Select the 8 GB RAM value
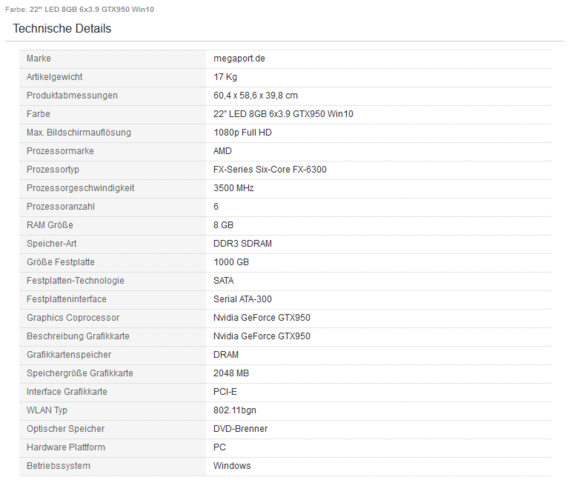The image size is (581, 480). 223,225
